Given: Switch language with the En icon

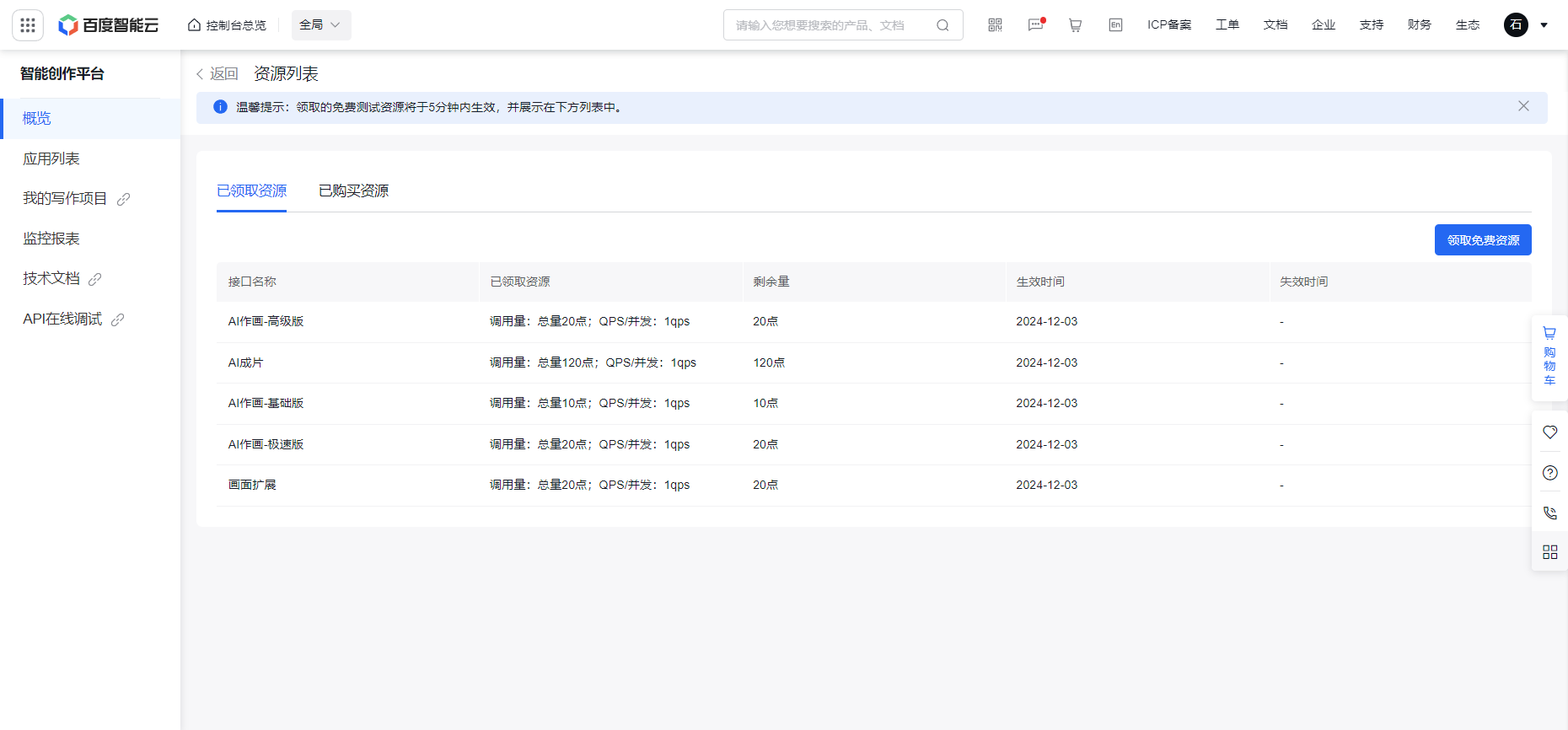Looking at the screenshot, I should pyautogui.click(x=1115, y=25).
